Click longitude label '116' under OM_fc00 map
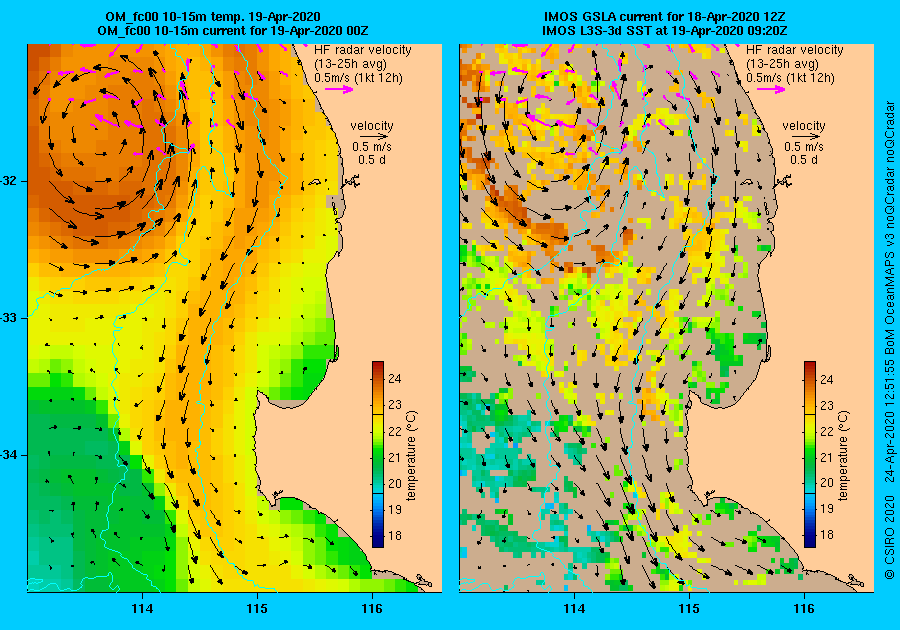Image resolution: width=900 pixels, height=630 pixels. 372,609
